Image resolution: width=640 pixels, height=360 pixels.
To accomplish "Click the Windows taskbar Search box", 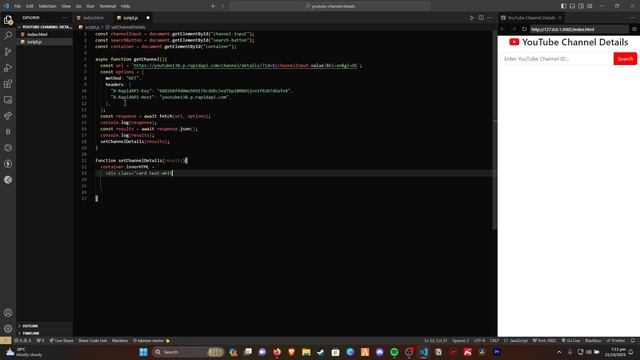I will click(188, 352).
